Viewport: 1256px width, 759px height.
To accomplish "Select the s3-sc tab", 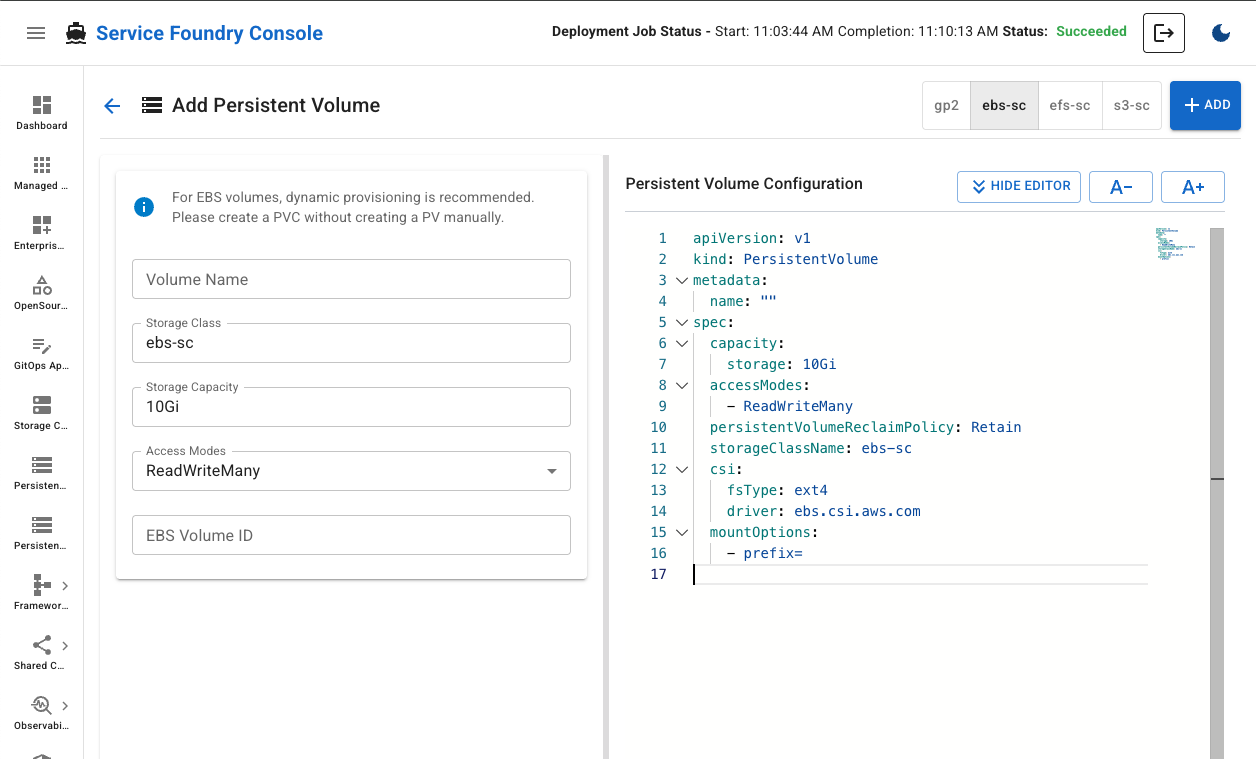I will [1131, 106].
